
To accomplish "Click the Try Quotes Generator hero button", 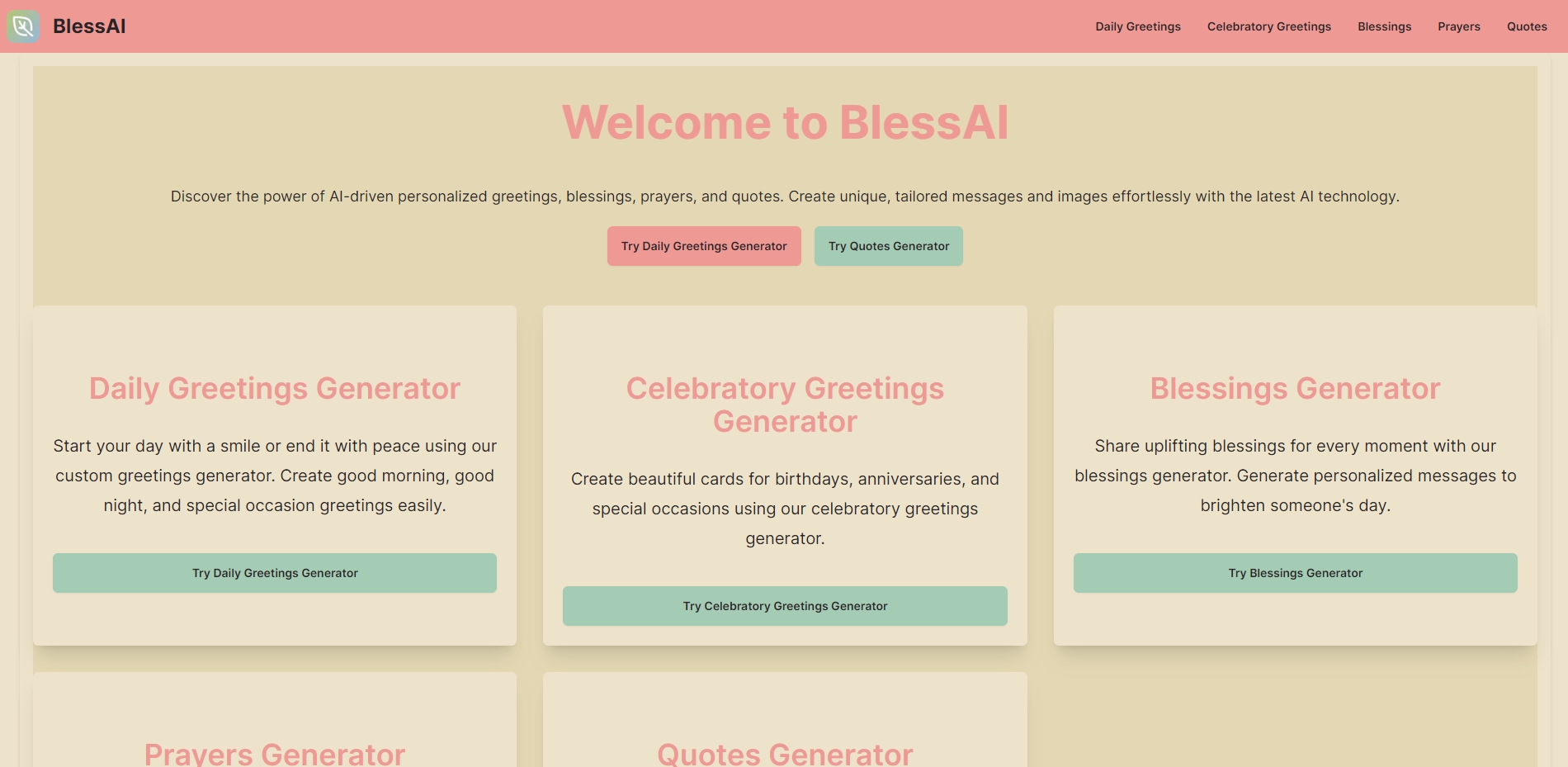I will pos(889,246).
